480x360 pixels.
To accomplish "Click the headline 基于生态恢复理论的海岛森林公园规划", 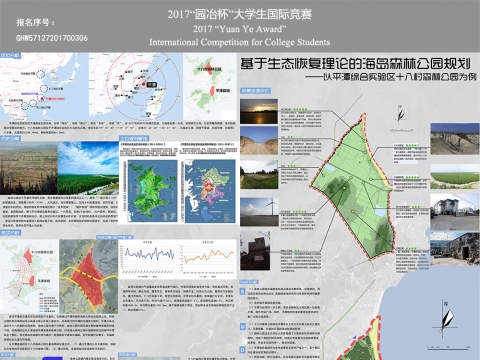I will point(356,63).
